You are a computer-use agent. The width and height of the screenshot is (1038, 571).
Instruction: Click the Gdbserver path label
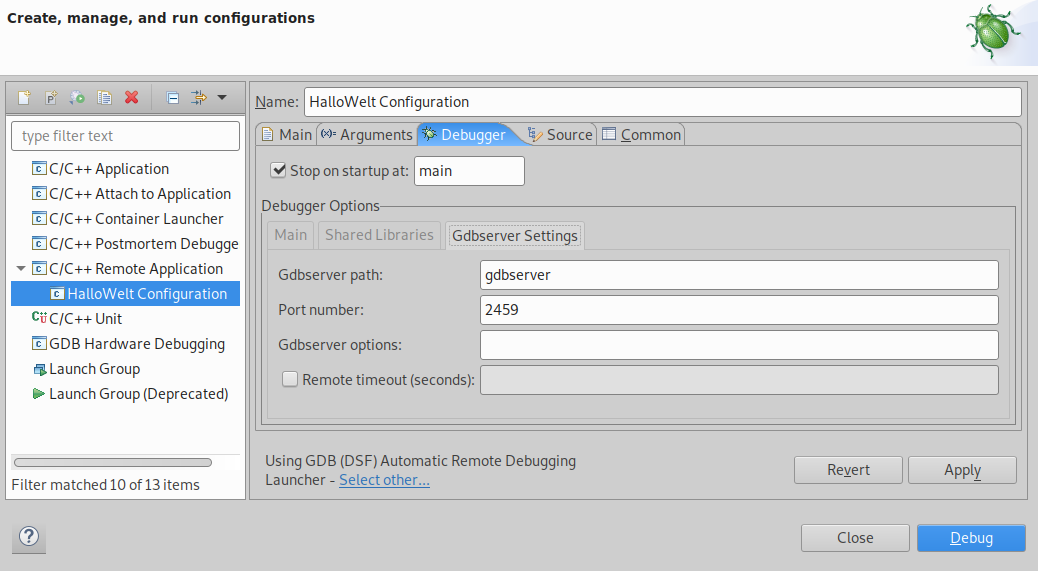pos(330,275)
